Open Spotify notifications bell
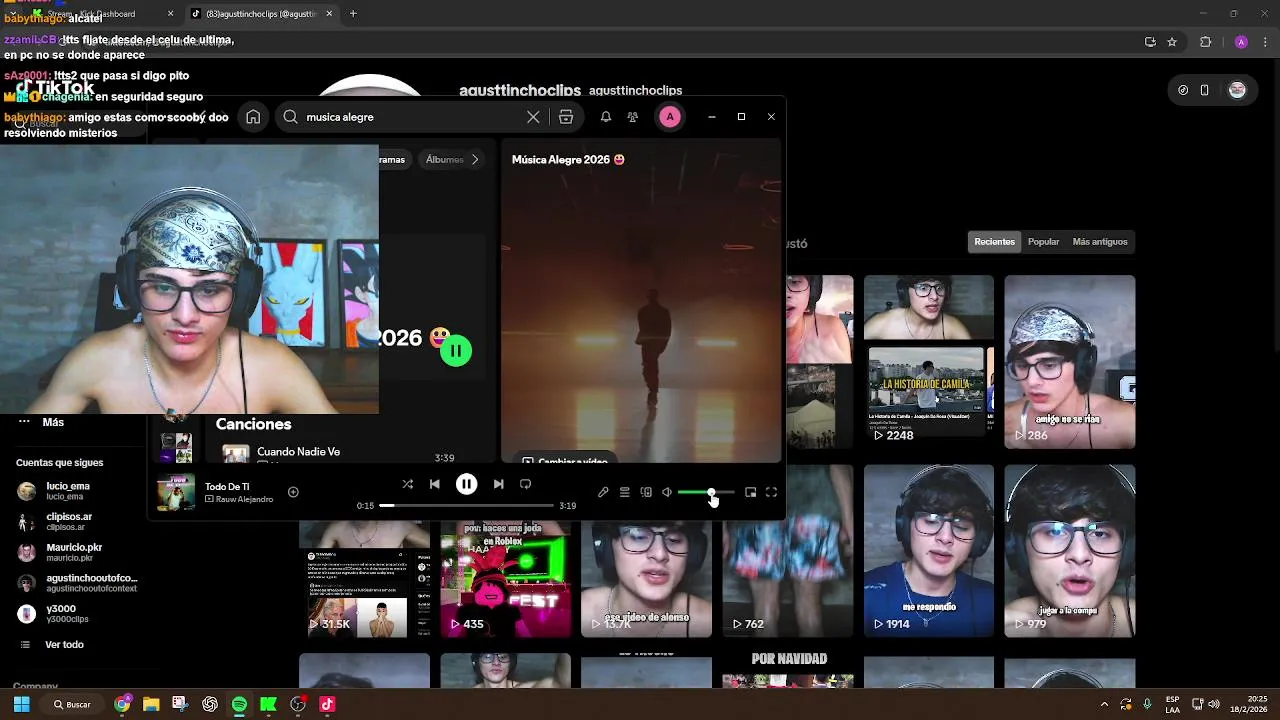1280x720 pixels. click(606, 117)
